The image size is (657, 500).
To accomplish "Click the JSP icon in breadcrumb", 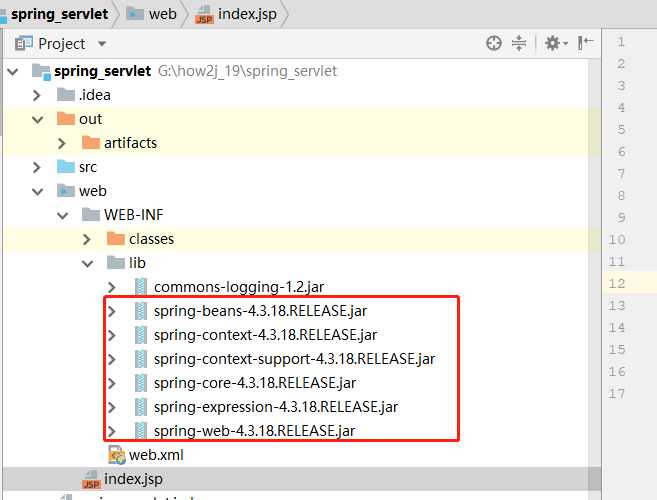I will pos(204,15).
